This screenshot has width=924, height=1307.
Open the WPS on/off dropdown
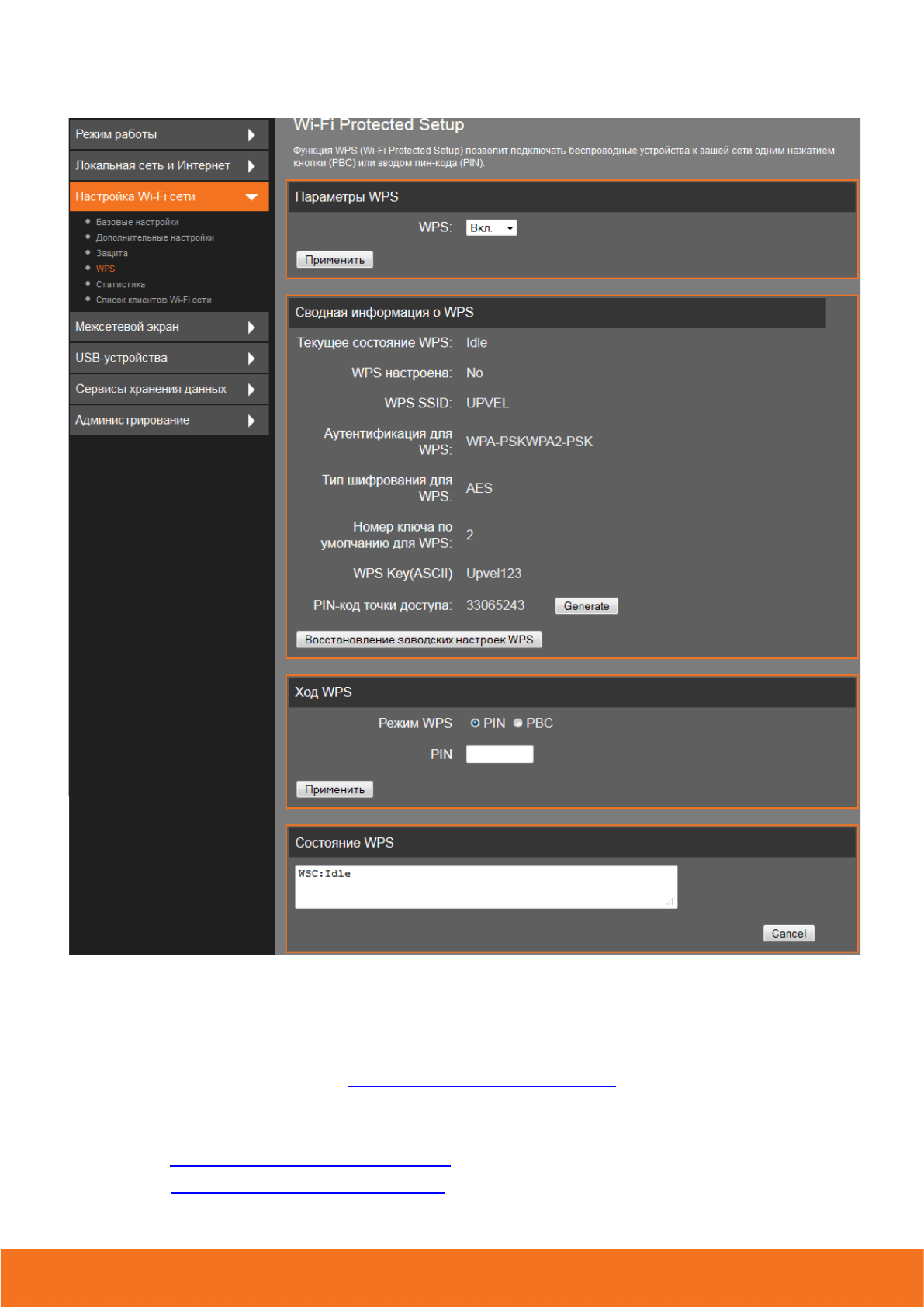[491, 228]
